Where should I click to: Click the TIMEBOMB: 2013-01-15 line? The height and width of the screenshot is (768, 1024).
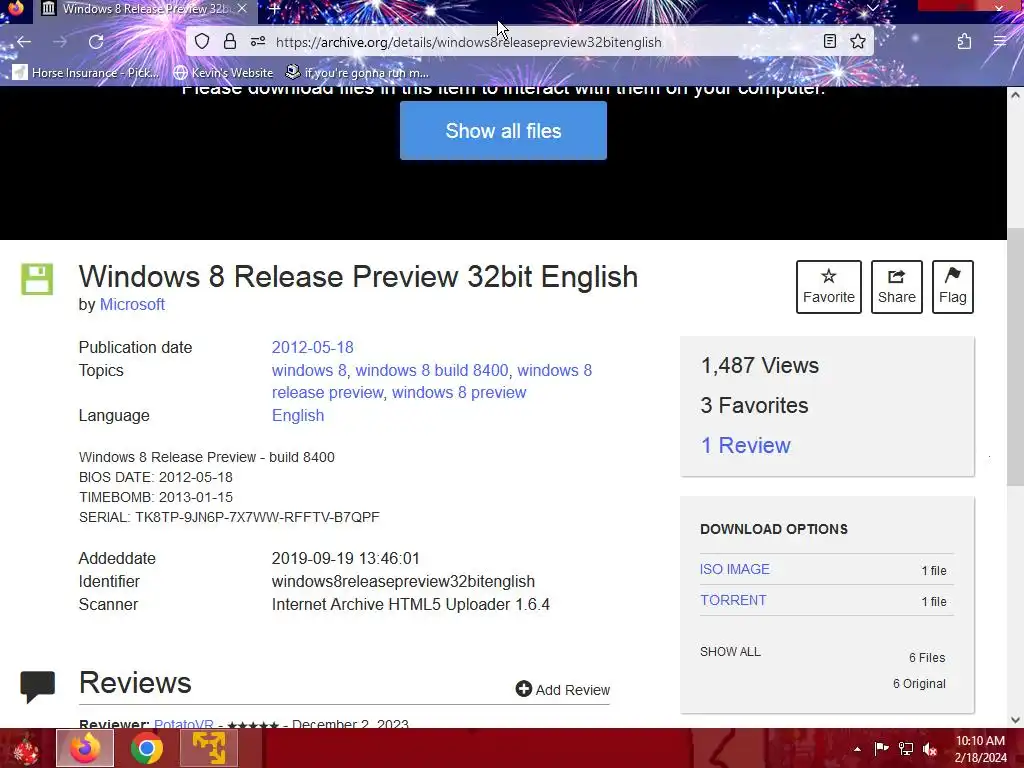(156, 497)
